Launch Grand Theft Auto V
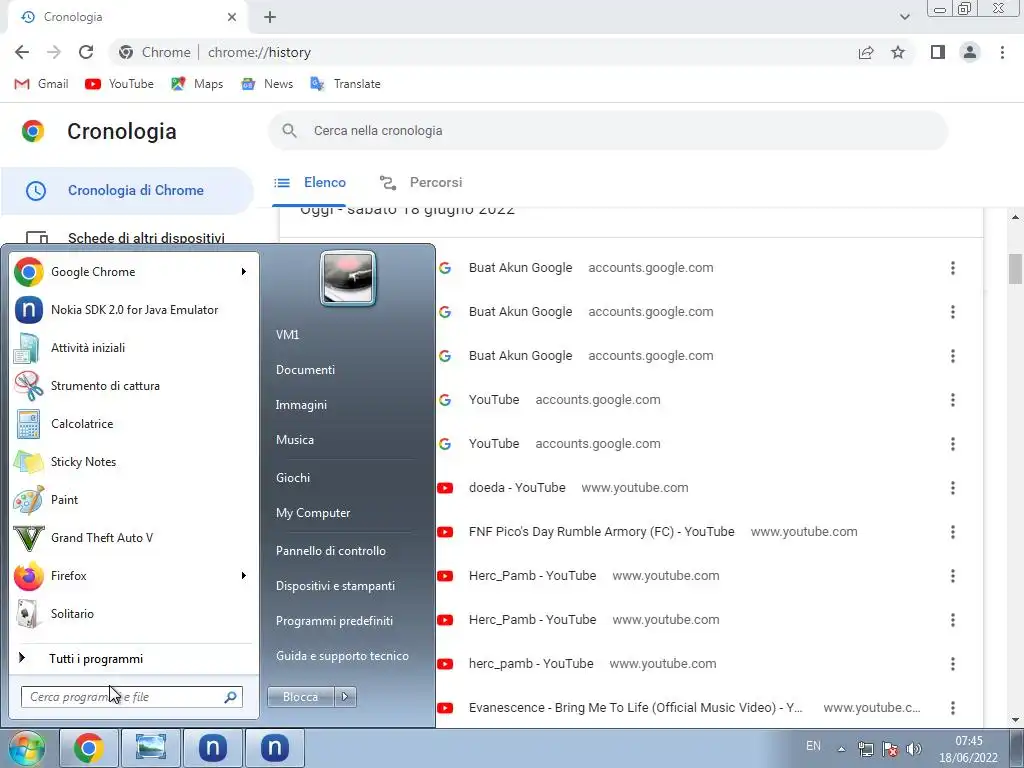The image size is (1024, 768). tap(133, 537)
